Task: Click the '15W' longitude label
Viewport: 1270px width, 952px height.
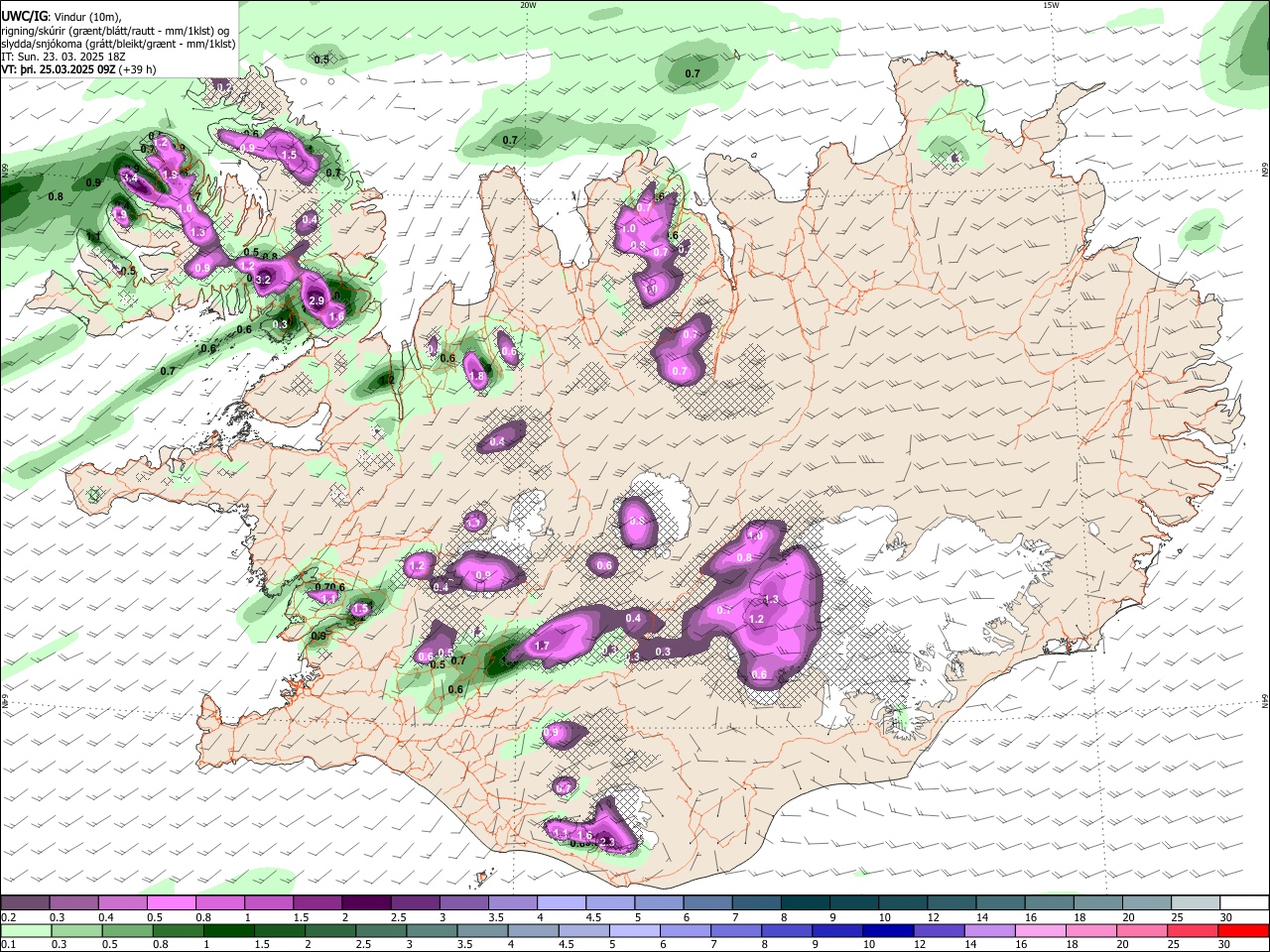Action: [1051, 5]
